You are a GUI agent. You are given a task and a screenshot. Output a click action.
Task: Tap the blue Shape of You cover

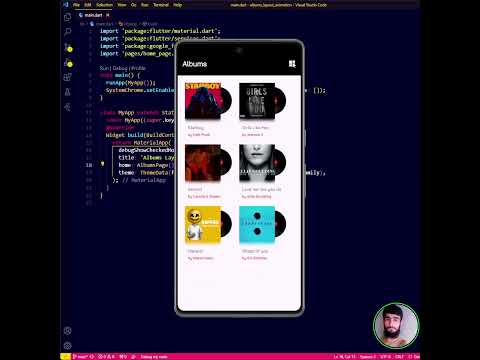tap(257, 224)
